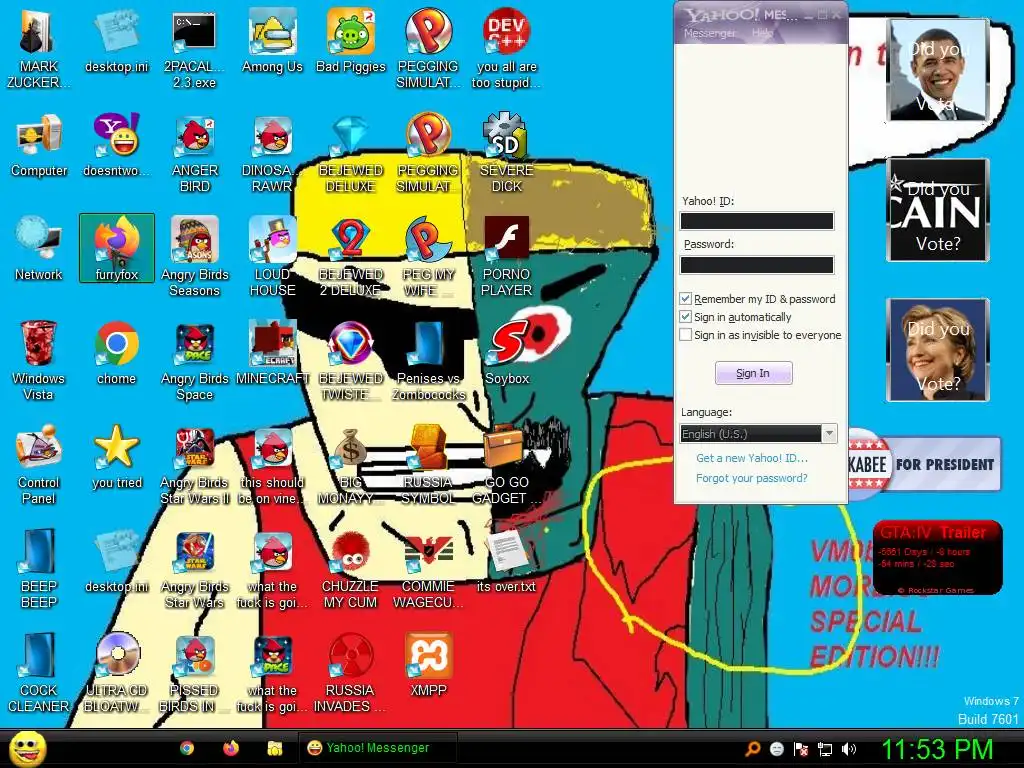Viewport: 1024px width, 768px height.
Task: Open the smiley Start button
Action: [x=27, y=748]
